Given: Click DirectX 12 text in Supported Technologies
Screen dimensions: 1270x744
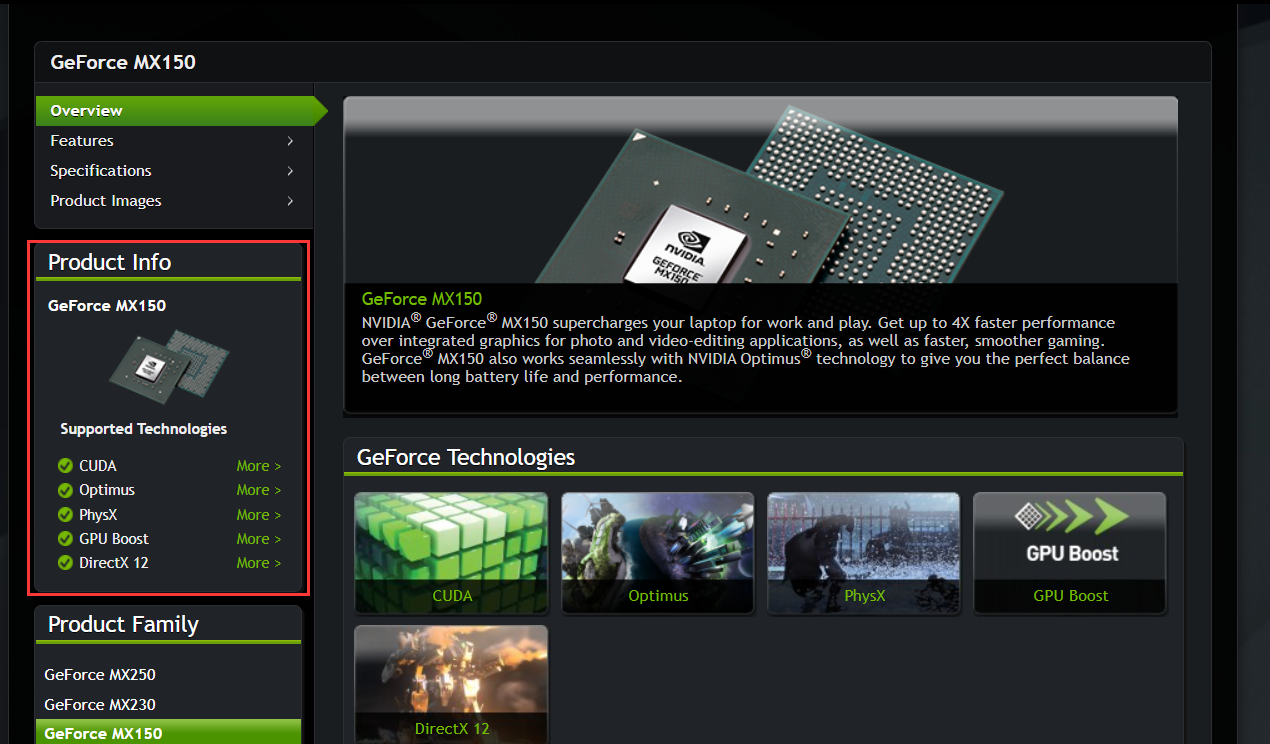Looking at the screenshot, I should [114, 563].
